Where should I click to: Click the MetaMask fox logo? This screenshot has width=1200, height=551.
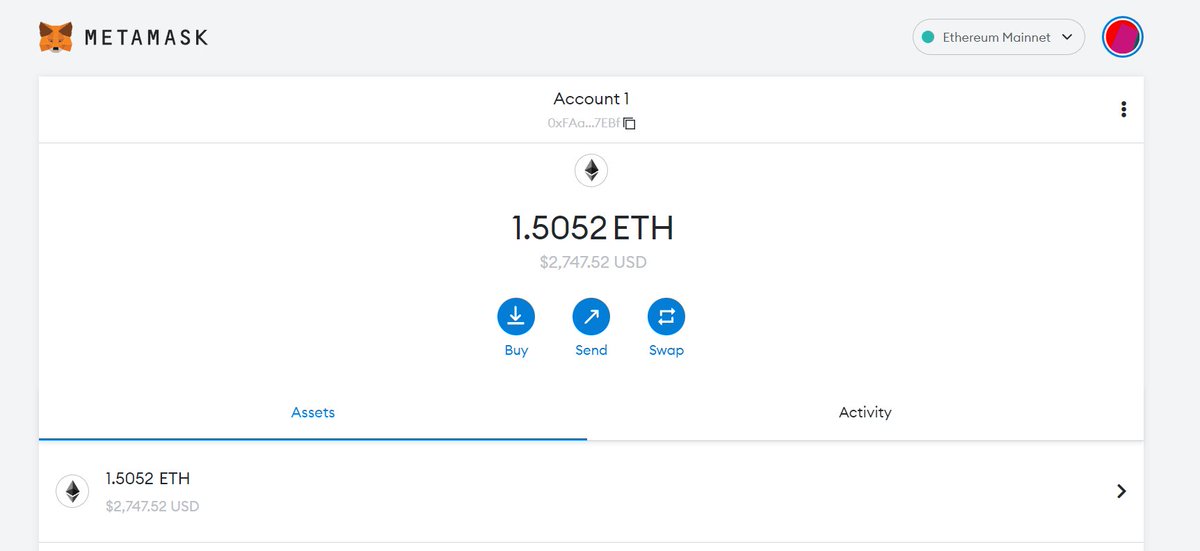55,38
